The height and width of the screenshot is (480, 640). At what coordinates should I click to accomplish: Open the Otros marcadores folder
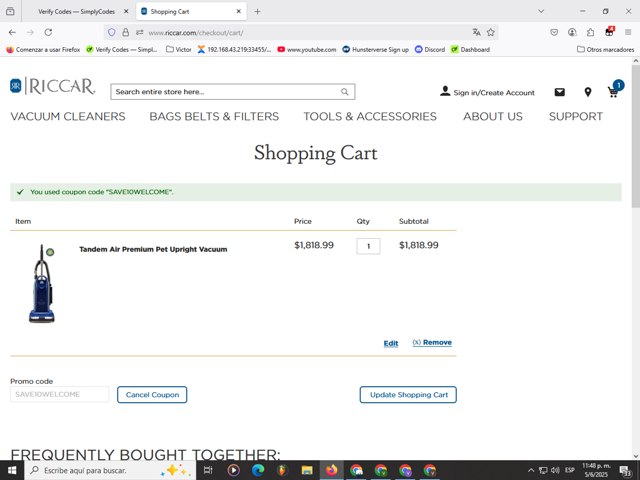(x=606, y=49)
